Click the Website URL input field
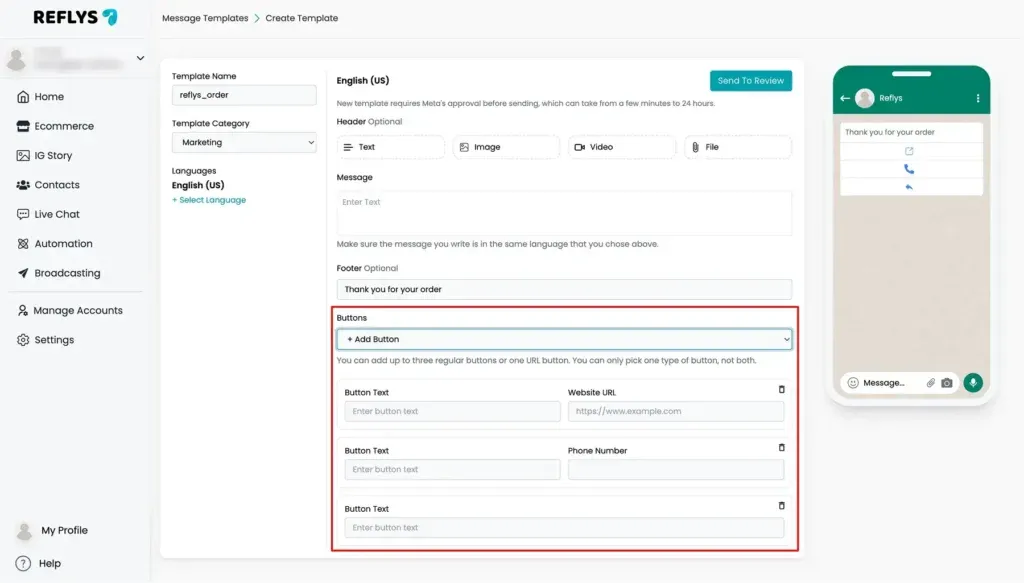 click(x=676, y=411)
